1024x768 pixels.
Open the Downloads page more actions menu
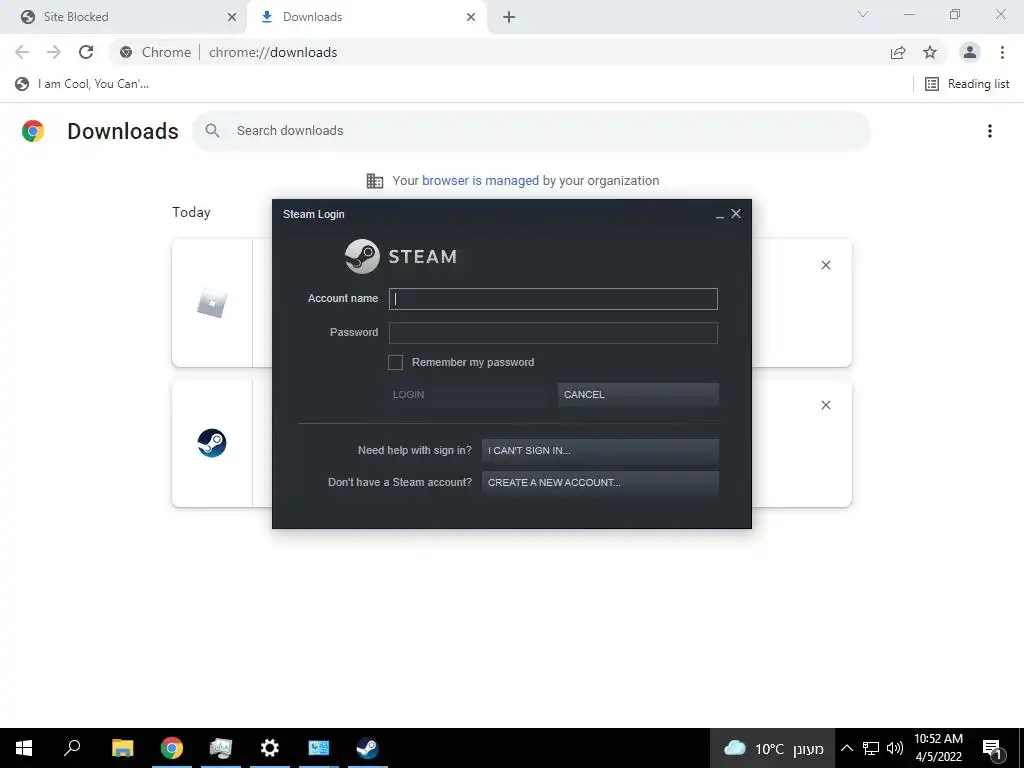[x=990, y=131]
